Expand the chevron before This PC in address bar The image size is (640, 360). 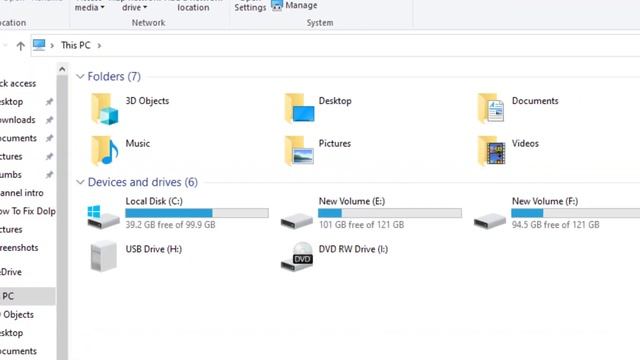[x=52, y=46]
